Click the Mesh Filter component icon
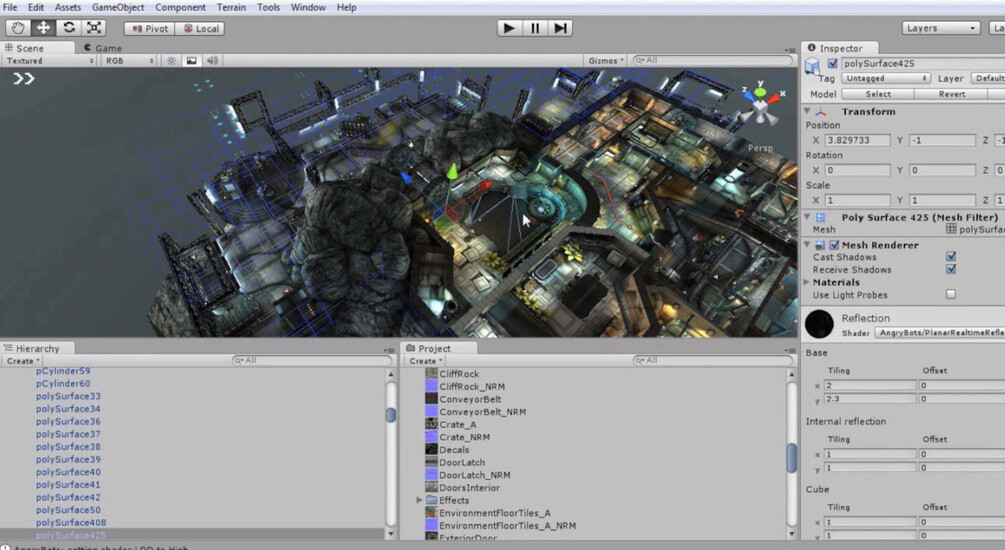Image resolution: width=1005 pixels, height=550 pixels. [820, 217]
